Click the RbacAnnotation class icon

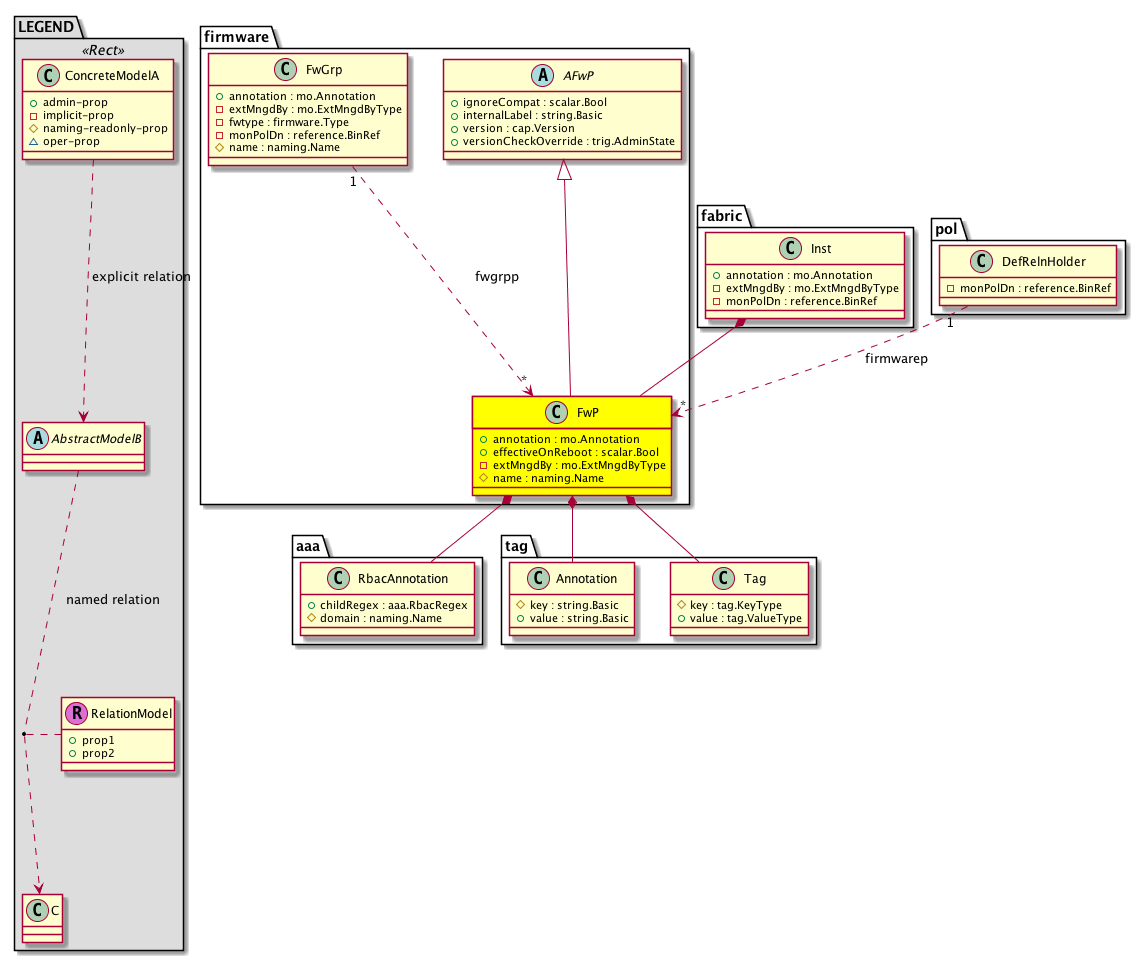(x=342, y=578)
